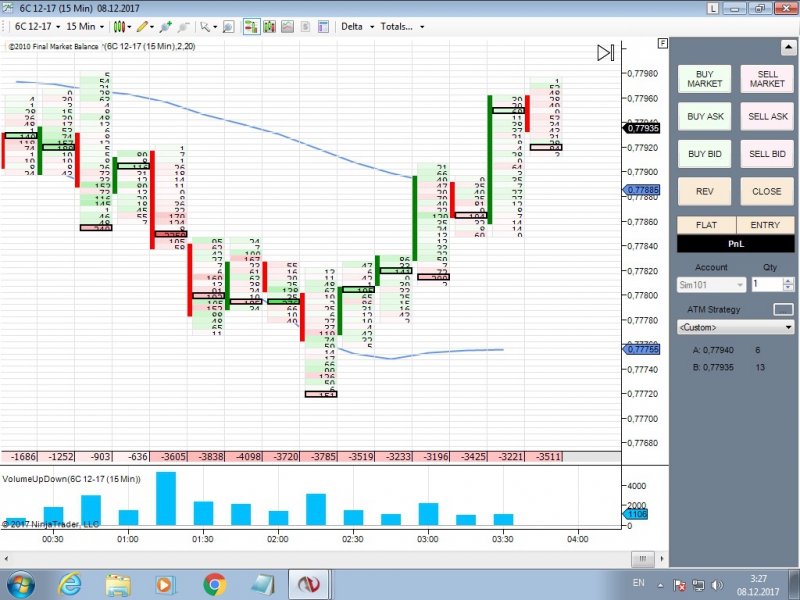Click the ENTRY button
The width and height of the screenshot is (800, 600).
765,225
